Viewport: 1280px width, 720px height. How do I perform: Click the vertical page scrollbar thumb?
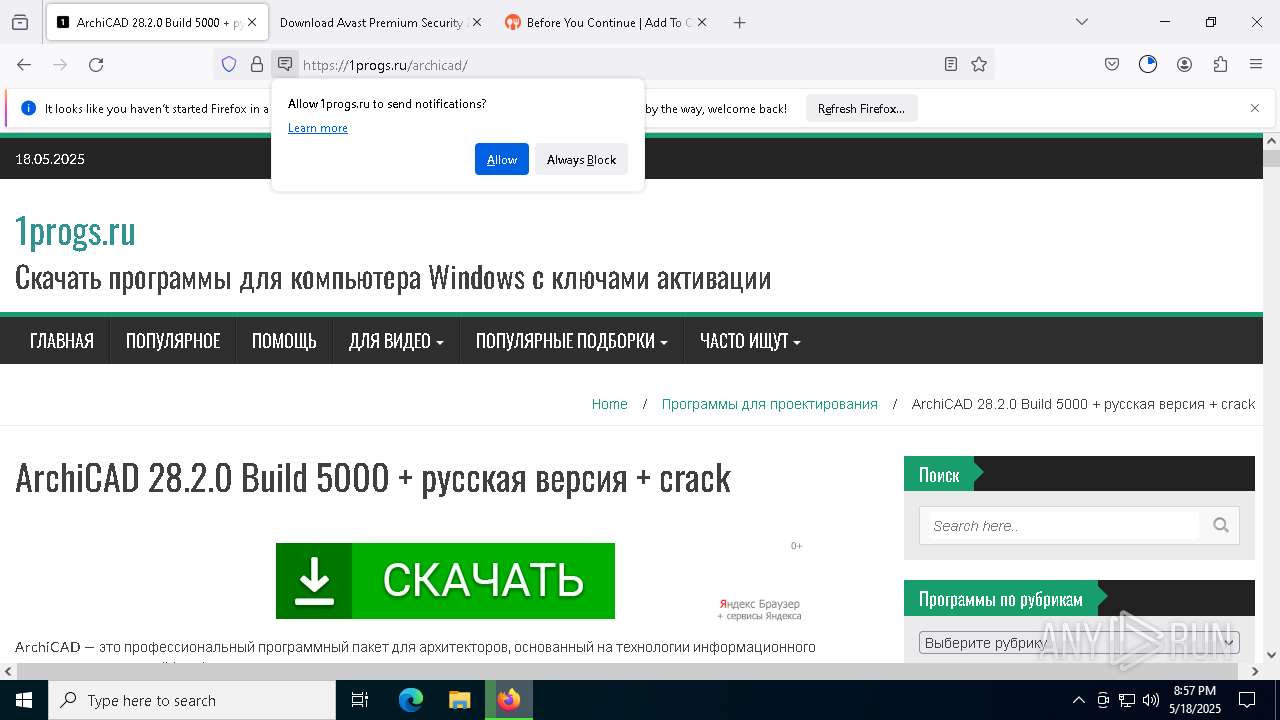(1271, 158)
